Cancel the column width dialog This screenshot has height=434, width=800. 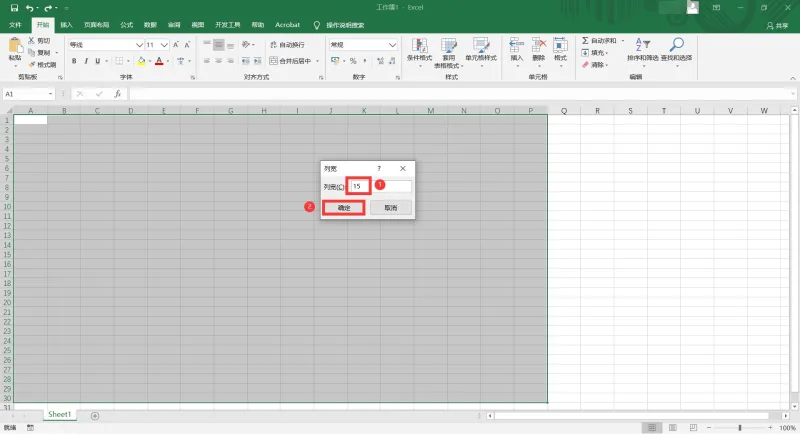390,208
